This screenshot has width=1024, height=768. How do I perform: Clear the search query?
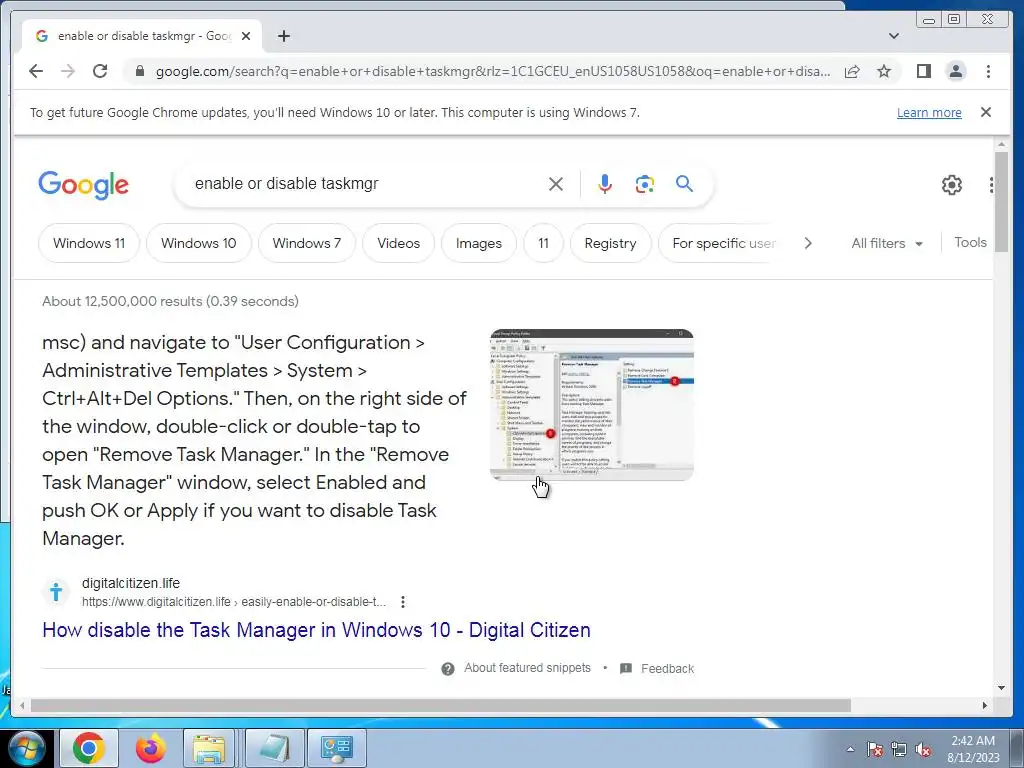tap(556, 184)
